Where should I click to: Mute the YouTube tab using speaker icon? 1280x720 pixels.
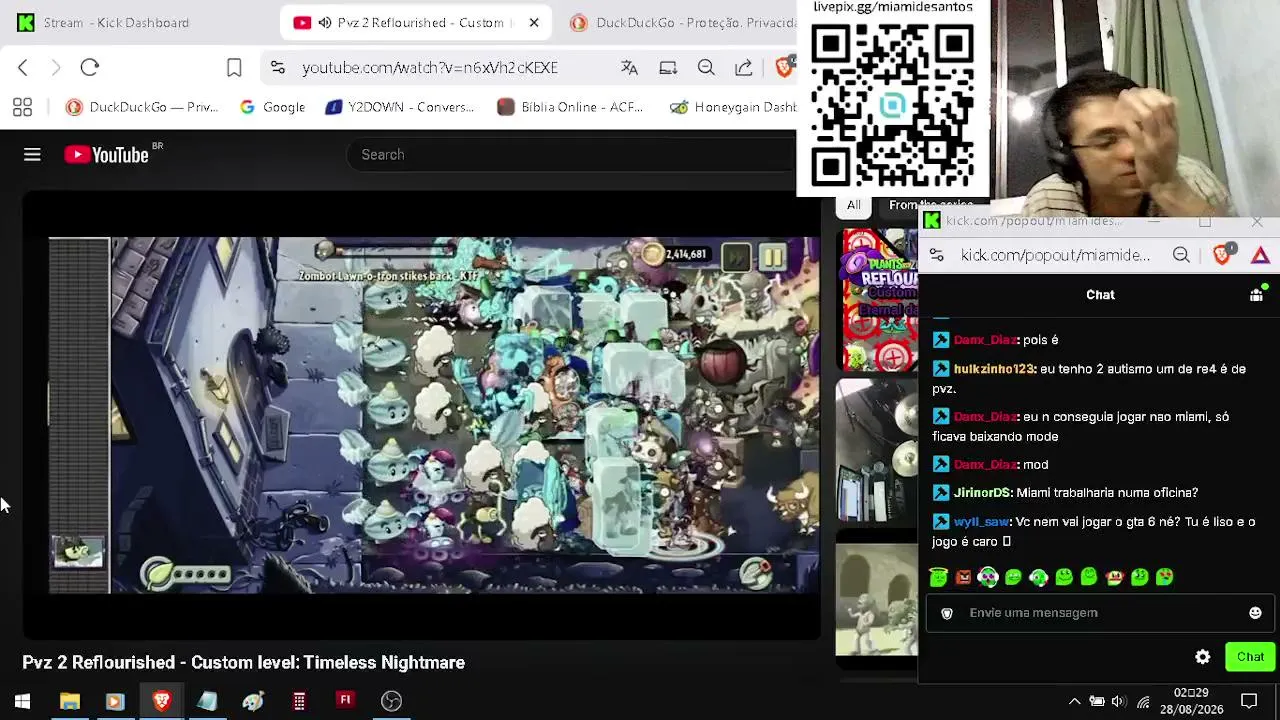pyautogui.click(x=325, y=23)
